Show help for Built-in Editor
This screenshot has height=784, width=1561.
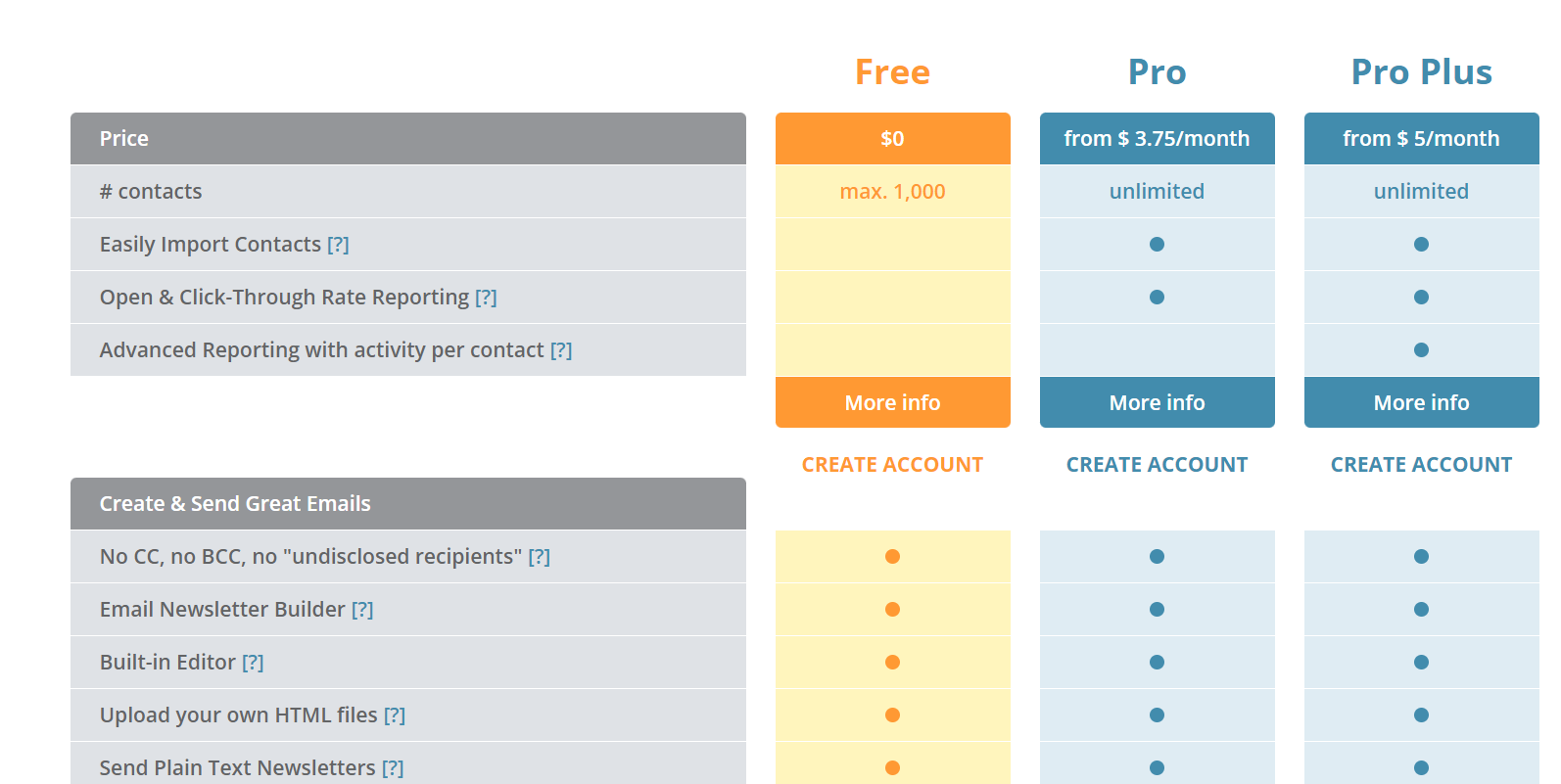(x=253, y=663)
